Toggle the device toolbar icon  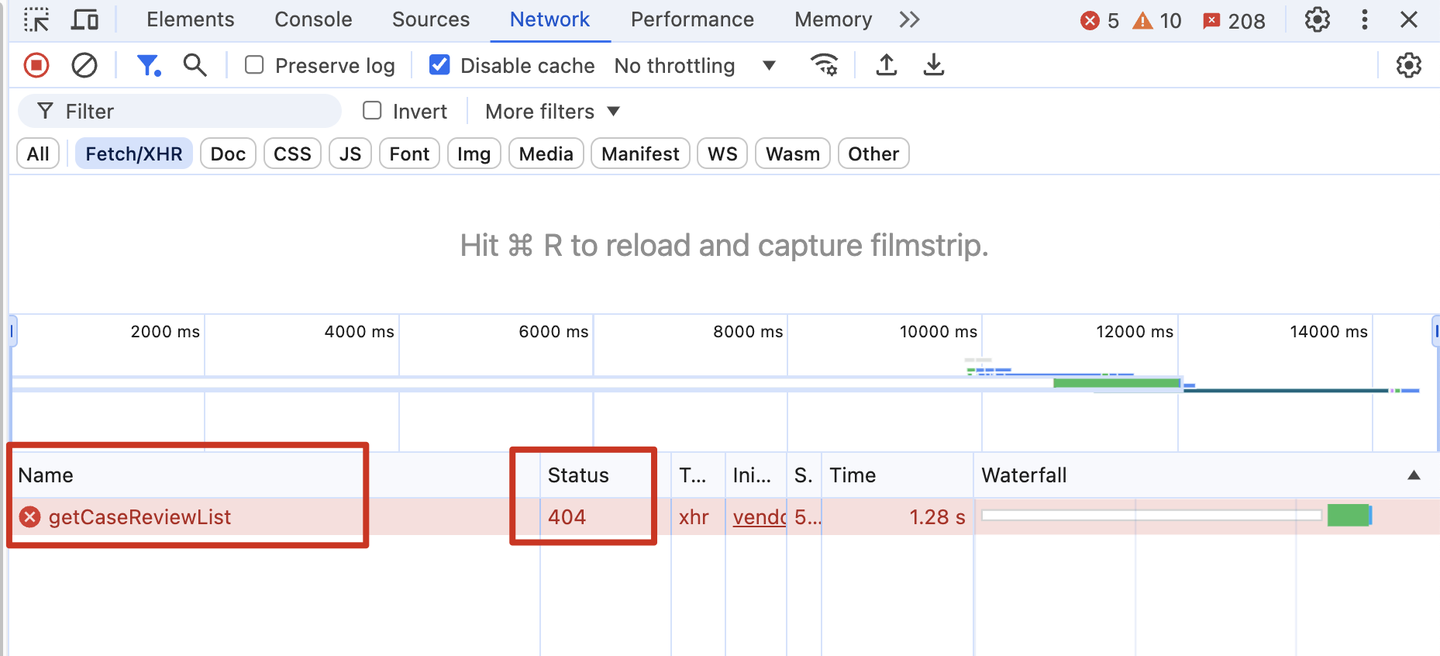click(x=86, y=20)
